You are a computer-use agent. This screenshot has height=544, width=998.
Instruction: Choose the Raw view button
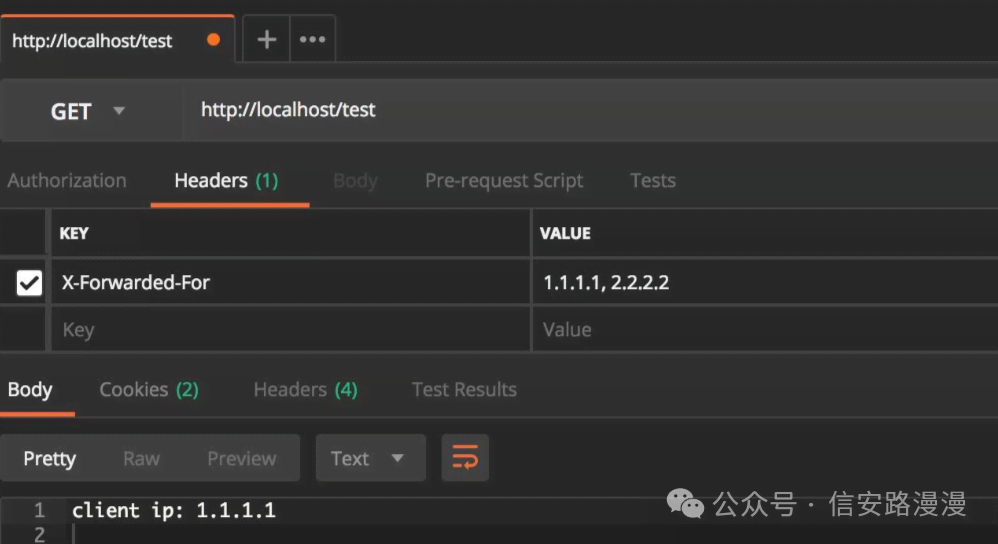pyautogui.click(x=141, y=458)
